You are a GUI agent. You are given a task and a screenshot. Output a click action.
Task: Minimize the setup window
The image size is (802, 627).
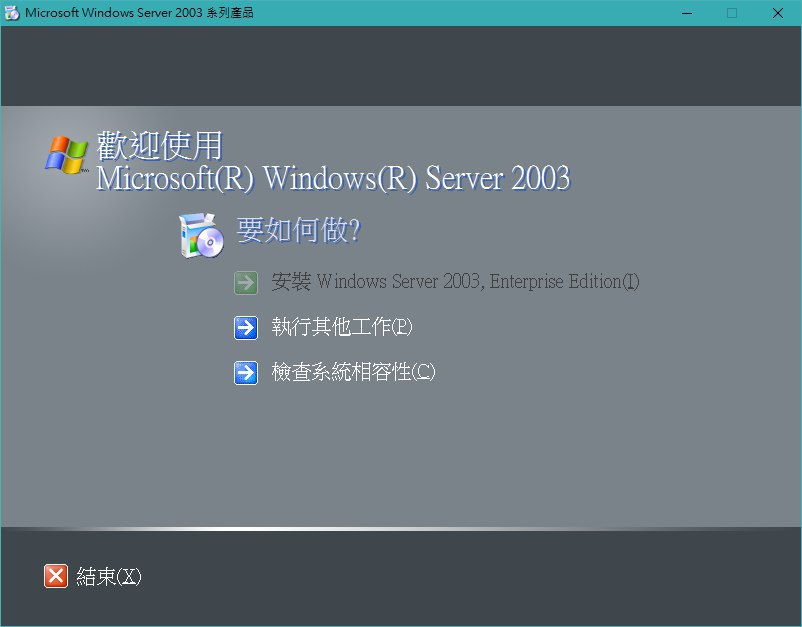687,13
